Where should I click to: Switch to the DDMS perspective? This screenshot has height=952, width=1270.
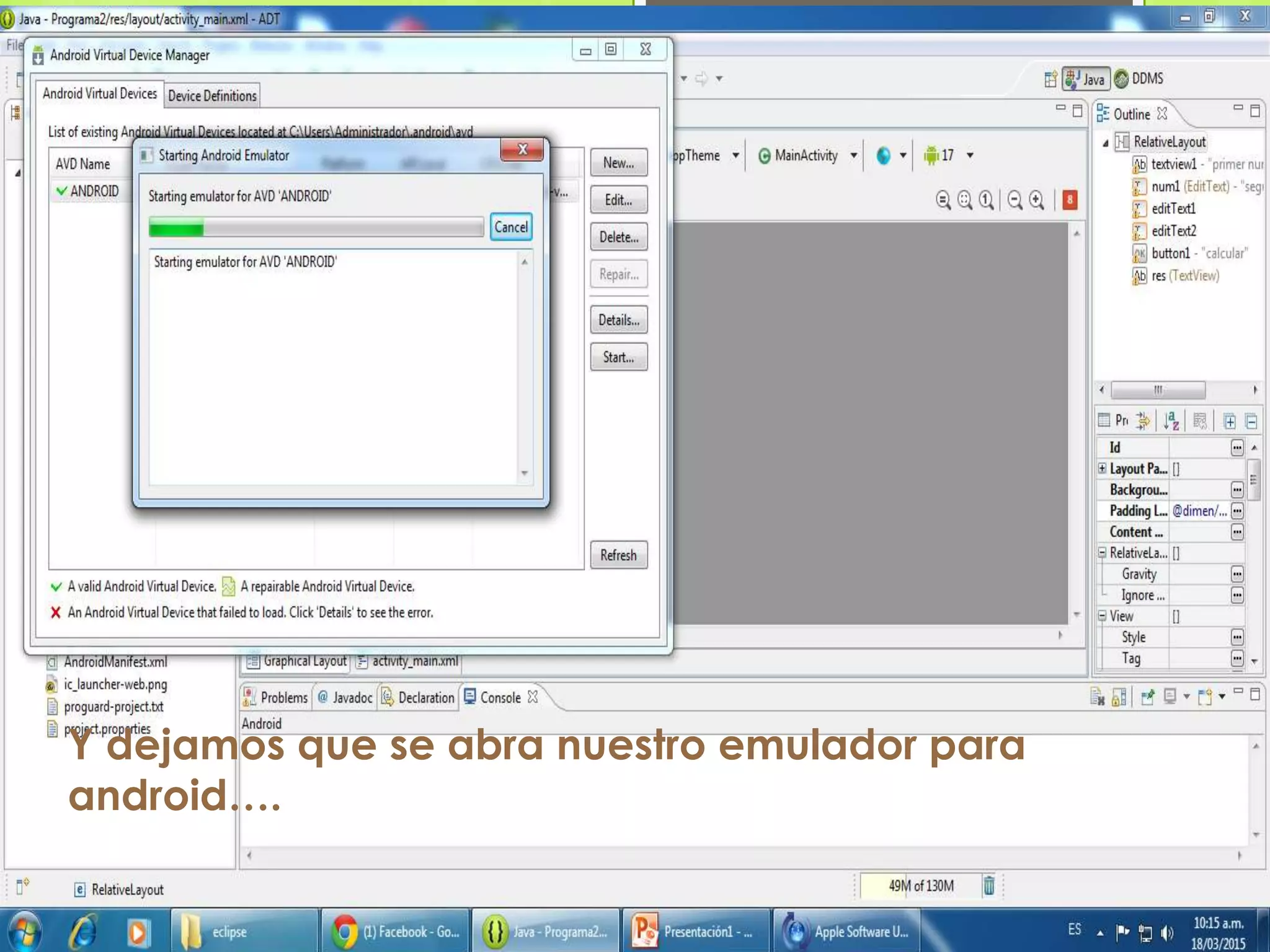tap(1139, 79)
